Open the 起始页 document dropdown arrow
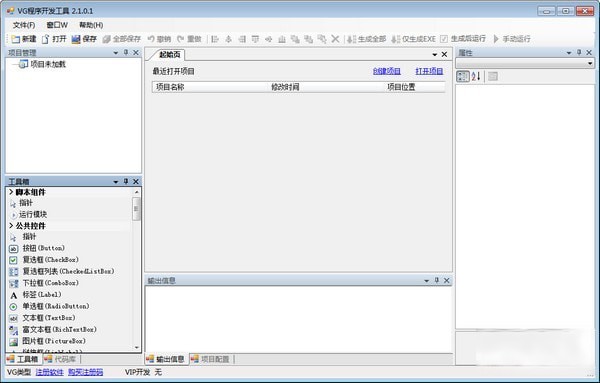 [x=434, y=55]
